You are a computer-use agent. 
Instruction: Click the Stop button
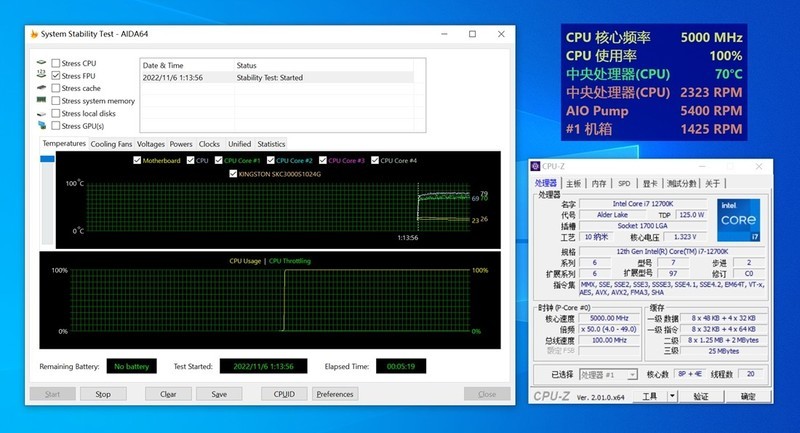point(103,394)
